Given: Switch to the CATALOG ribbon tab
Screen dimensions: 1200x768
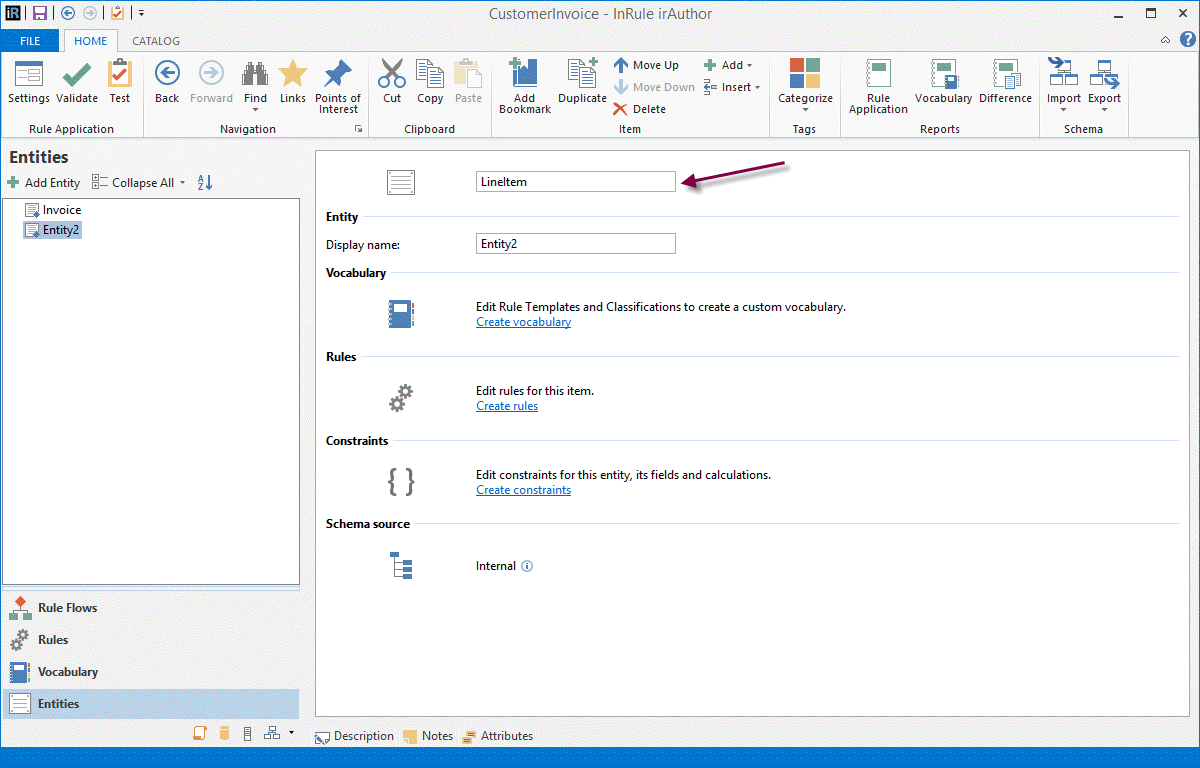Looking at the screenshot, I should 156,41.
